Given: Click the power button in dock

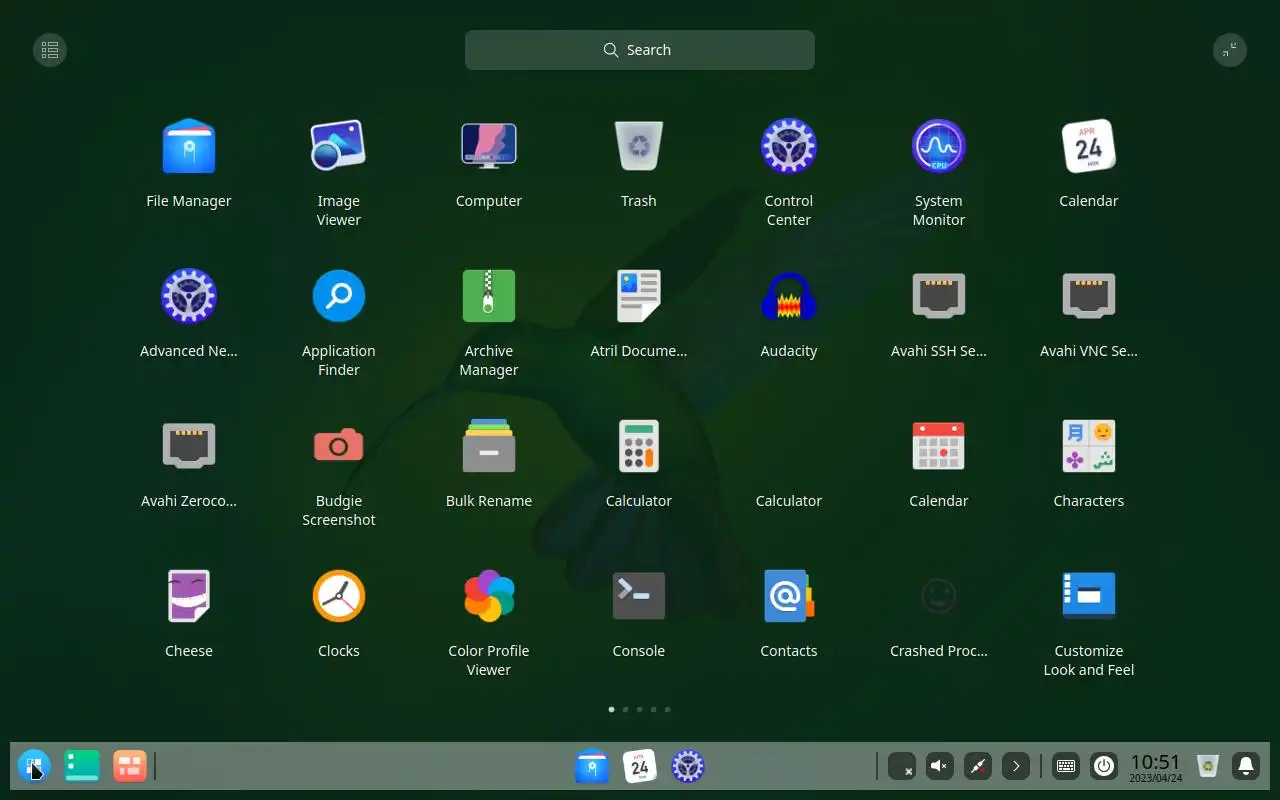Looking at the screenshot, I should click(x=1104, y=766).
